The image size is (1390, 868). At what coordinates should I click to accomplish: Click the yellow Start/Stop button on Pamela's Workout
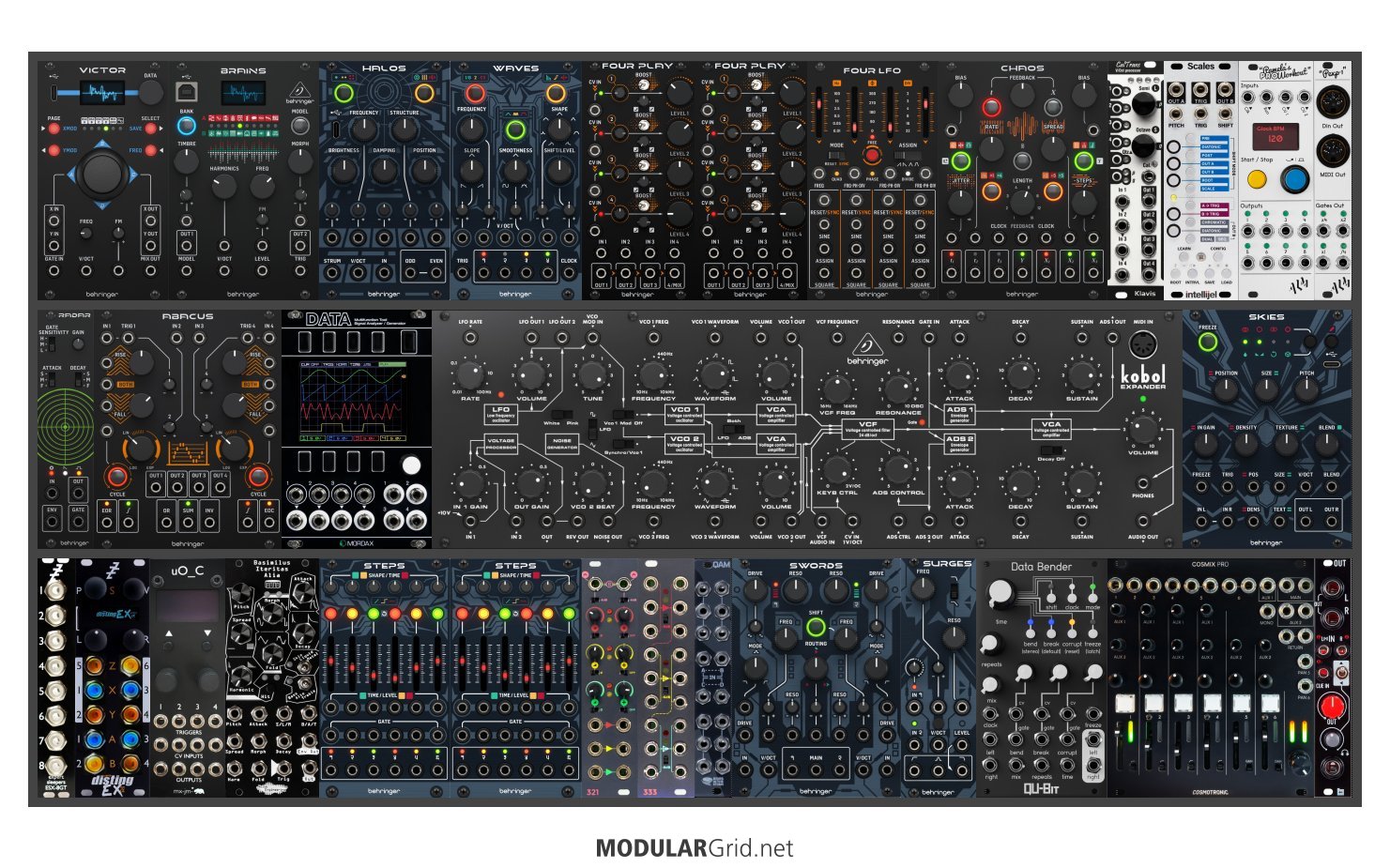1256,179
